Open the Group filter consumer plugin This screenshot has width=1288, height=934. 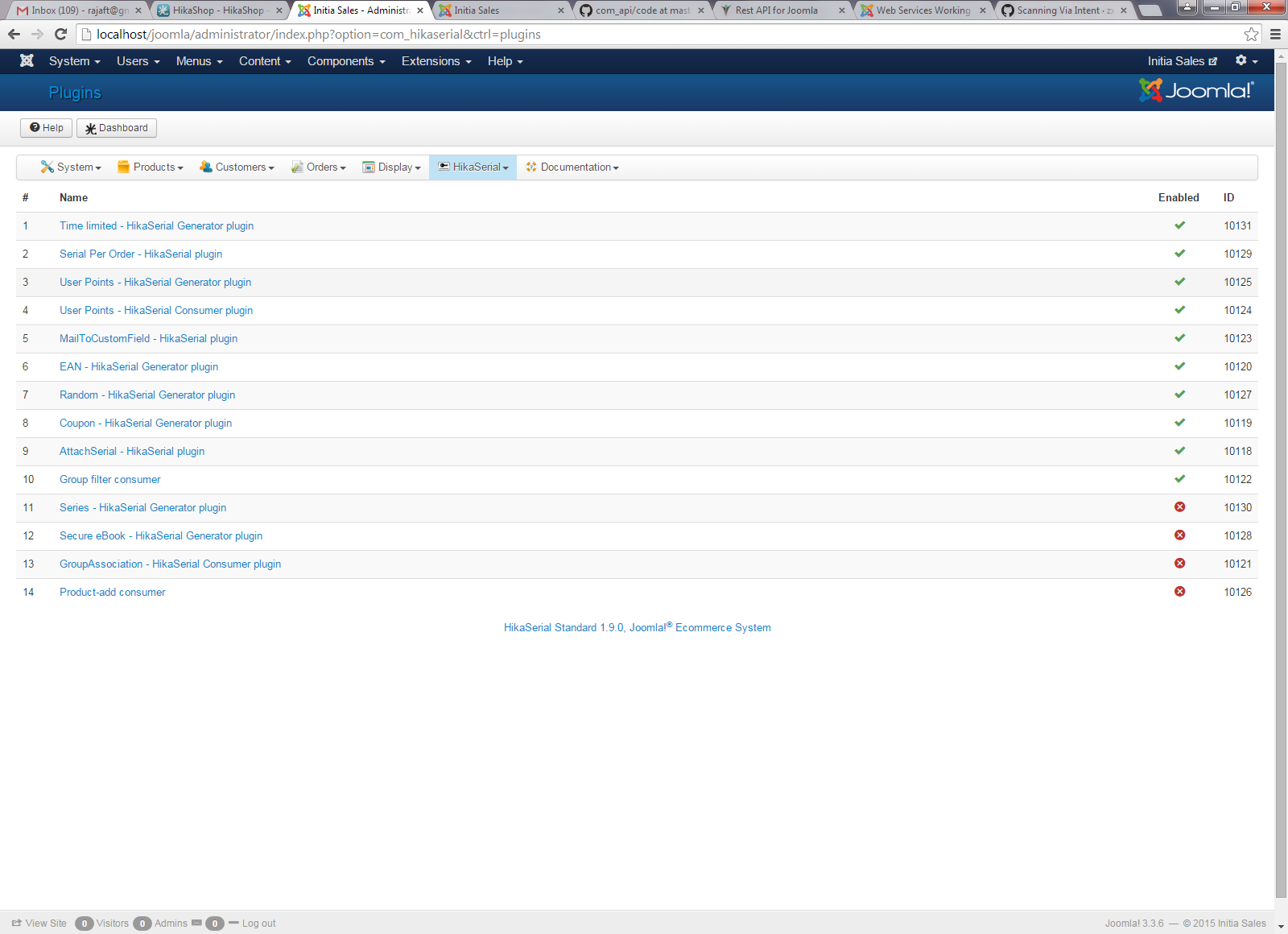pyautogui.click(x=110, y=480)
